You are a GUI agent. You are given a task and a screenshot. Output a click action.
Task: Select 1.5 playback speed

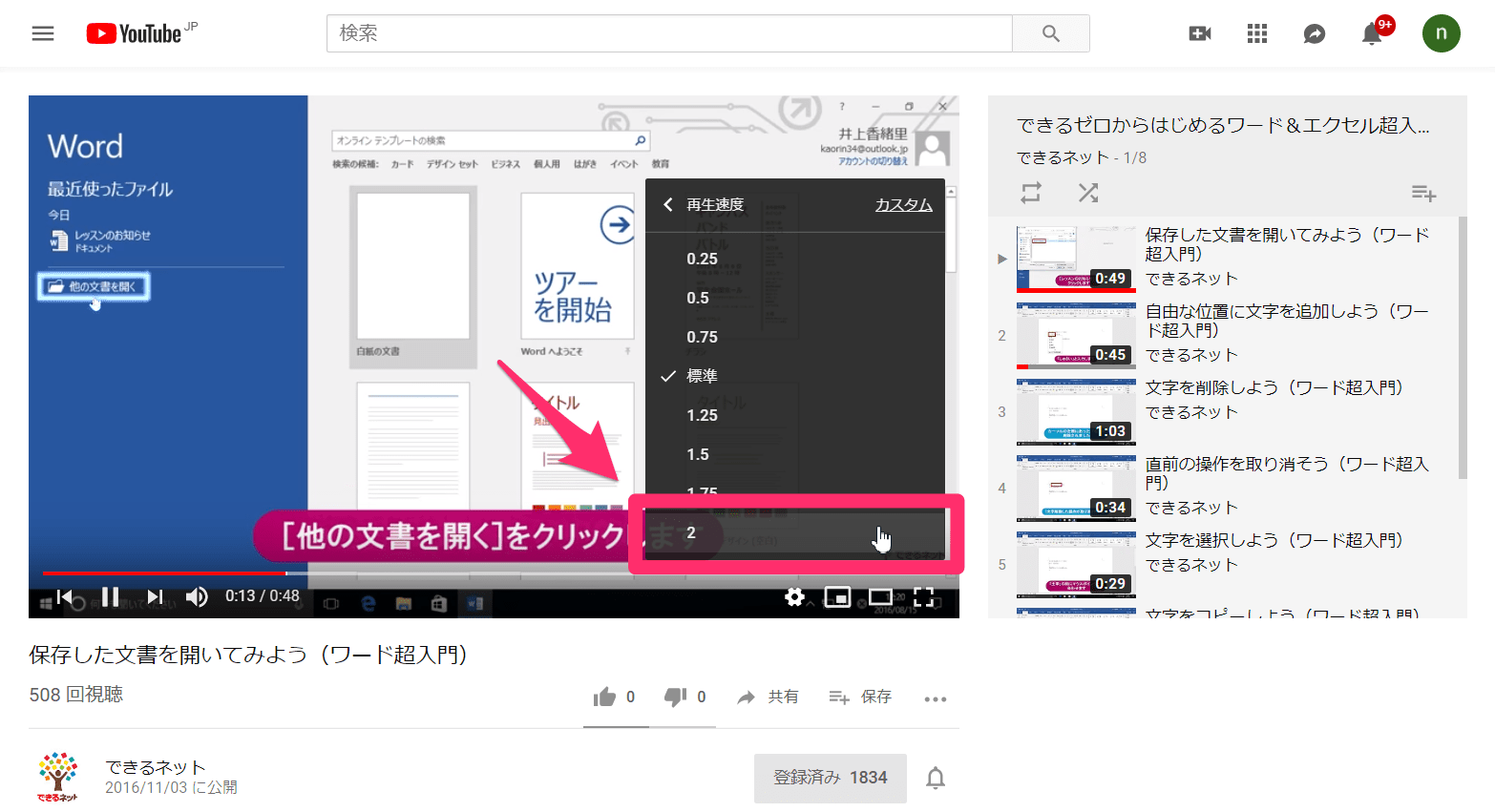click(795, 454)
